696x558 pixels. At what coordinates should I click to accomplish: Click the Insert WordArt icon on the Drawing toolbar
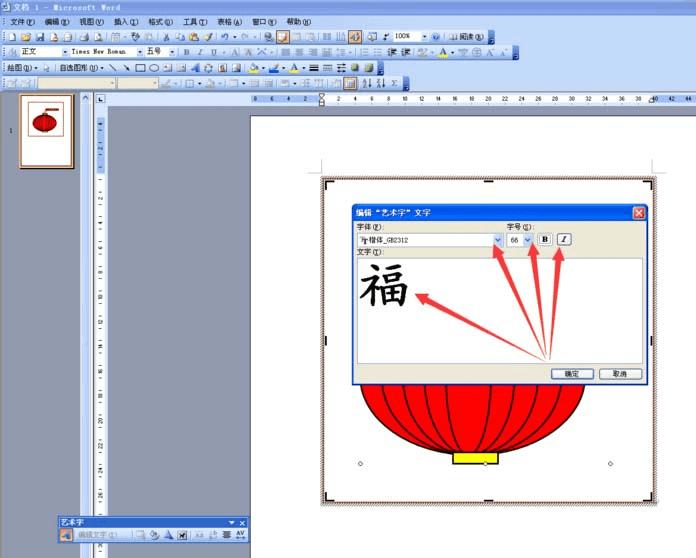click(195, 68)
